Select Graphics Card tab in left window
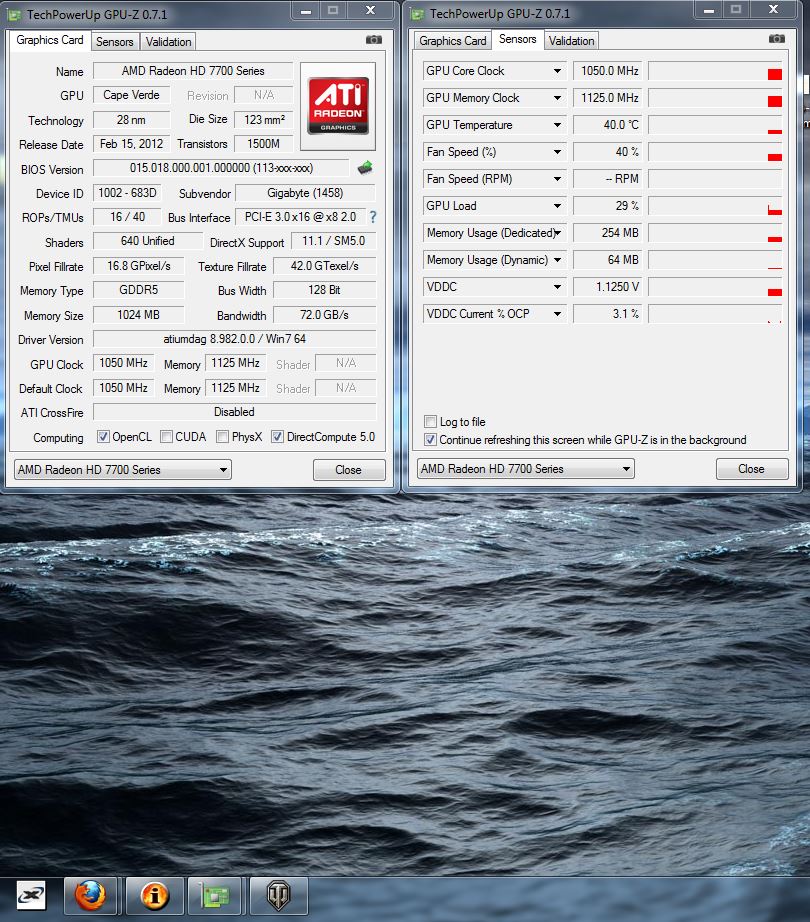 point(50,40)
